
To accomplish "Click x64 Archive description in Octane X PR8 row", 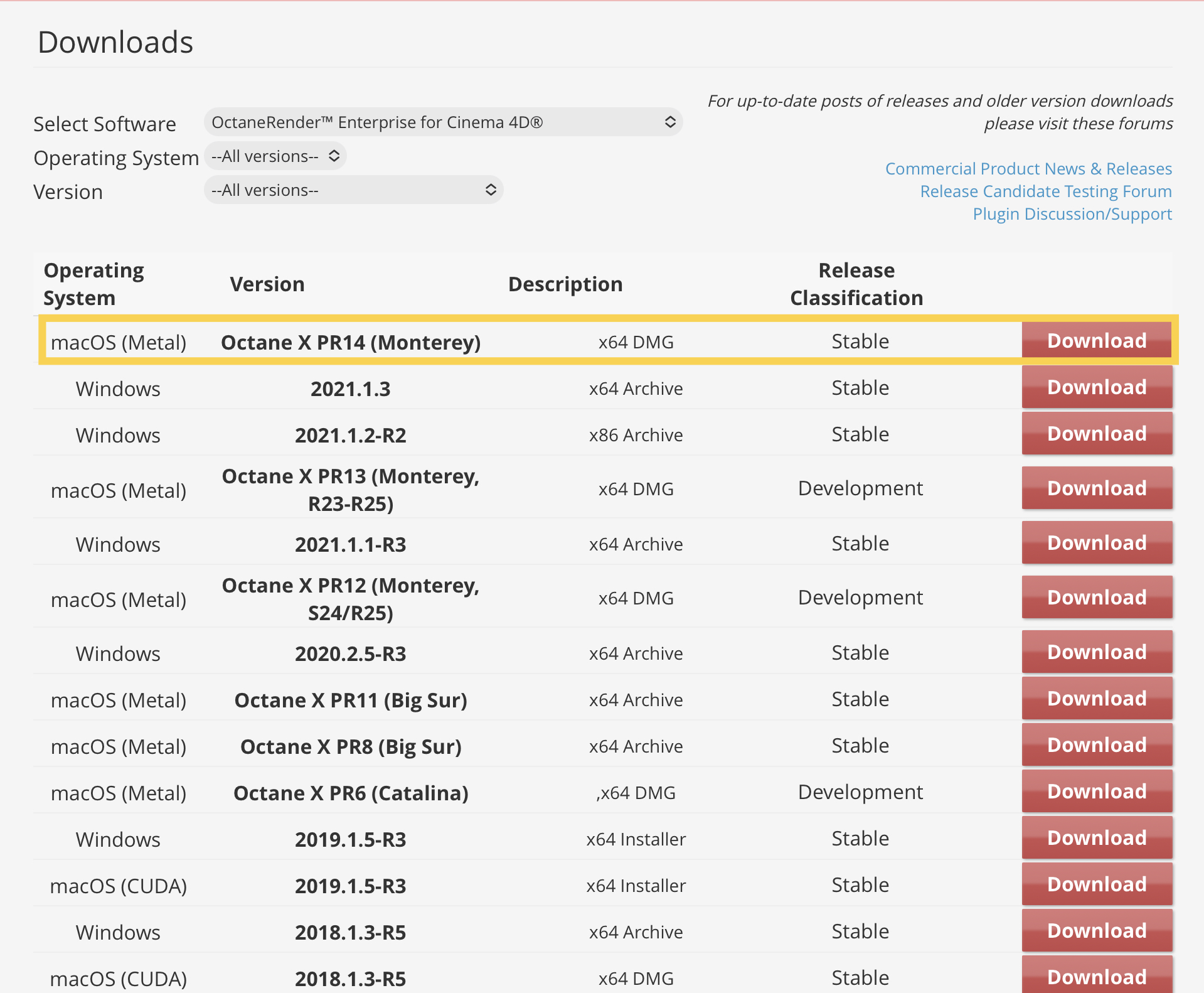I will click(x=636, y=746).
